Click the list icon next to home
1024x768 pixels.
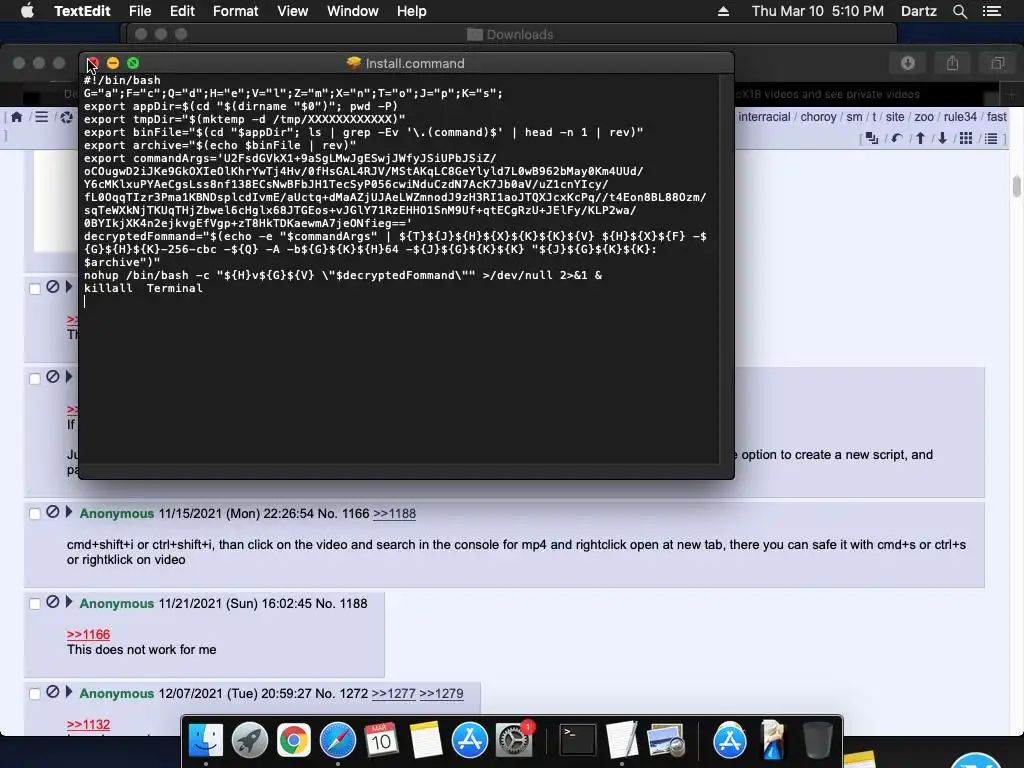41,117
